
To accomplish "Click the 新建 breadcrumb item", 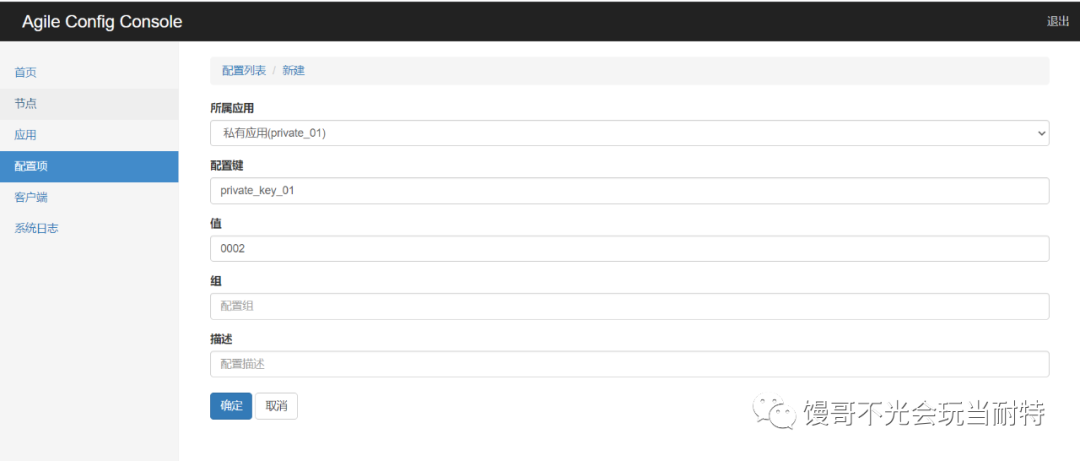I will coord(293,70).
